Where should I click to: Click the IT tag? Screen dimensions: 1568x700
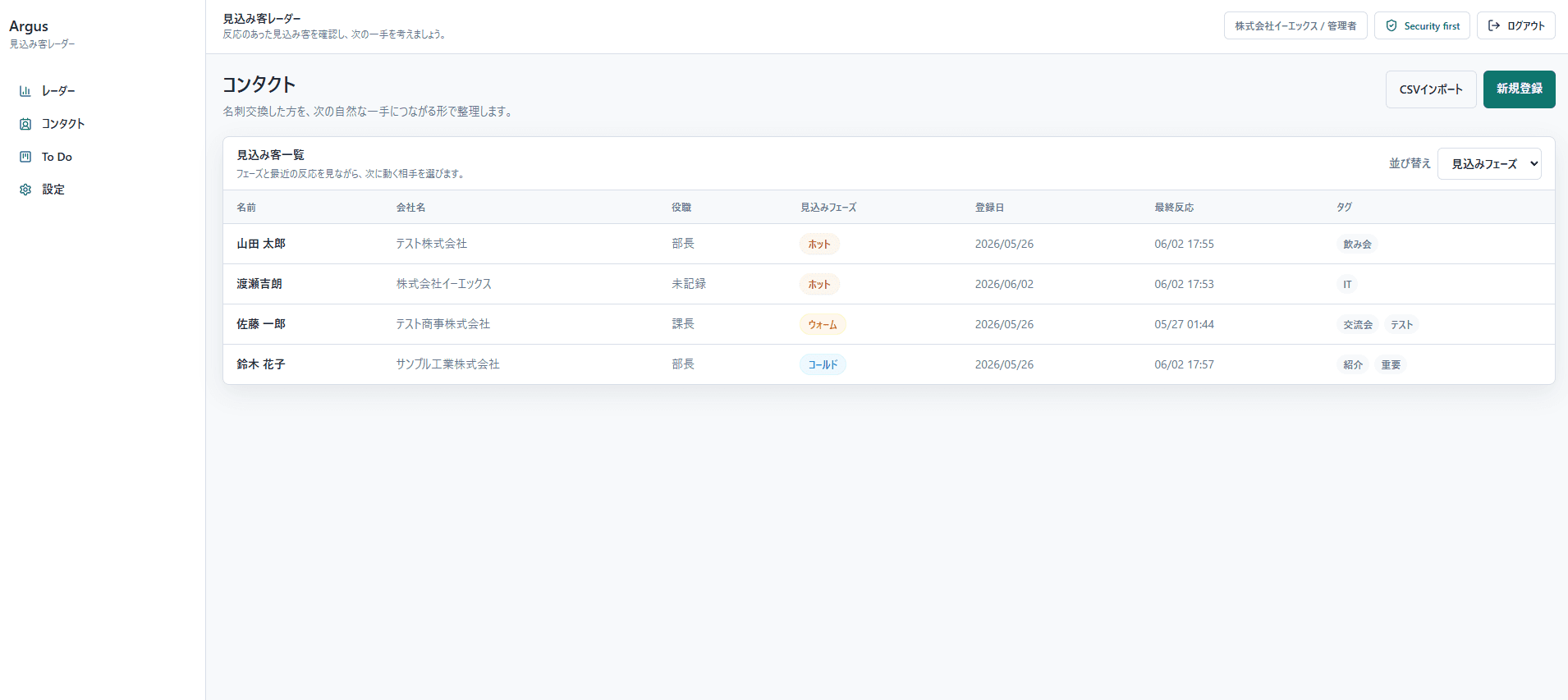coord(1347,284)
